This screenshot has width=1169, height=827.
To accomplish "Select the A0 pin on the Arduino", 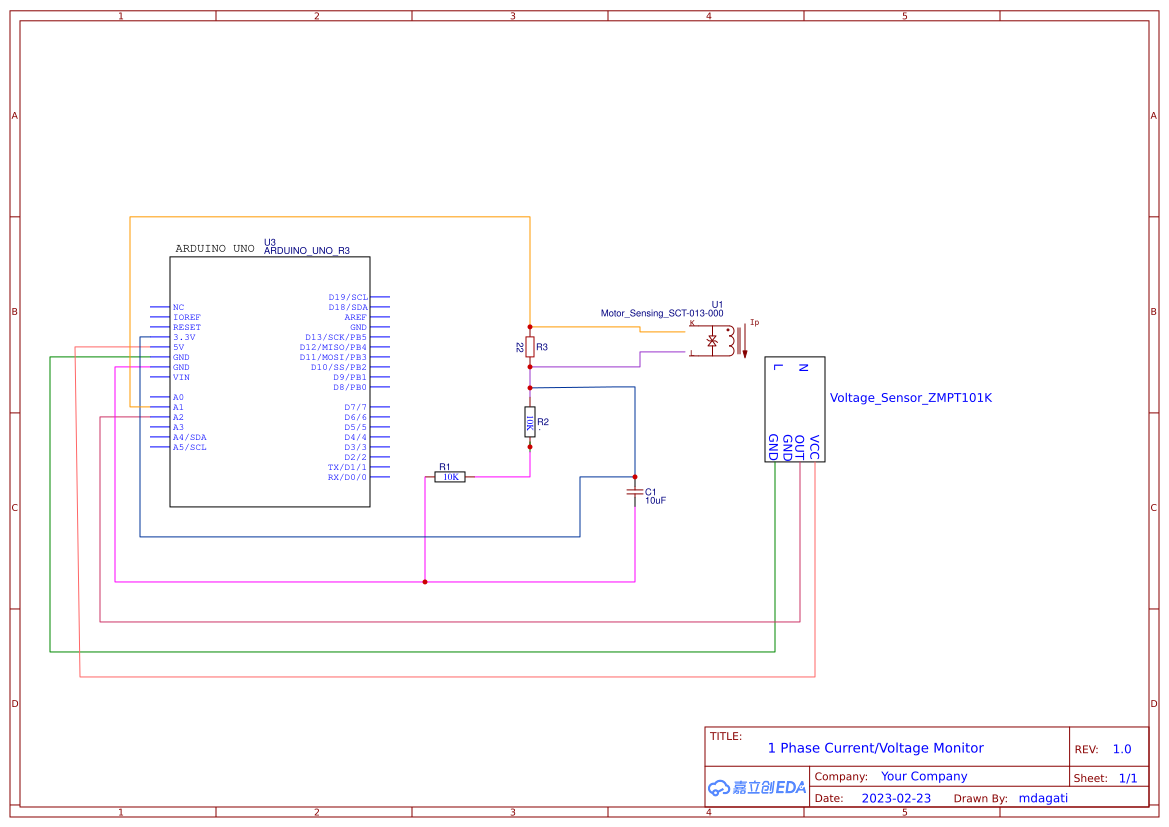I will pyautogui.click(x=180, y=397).
